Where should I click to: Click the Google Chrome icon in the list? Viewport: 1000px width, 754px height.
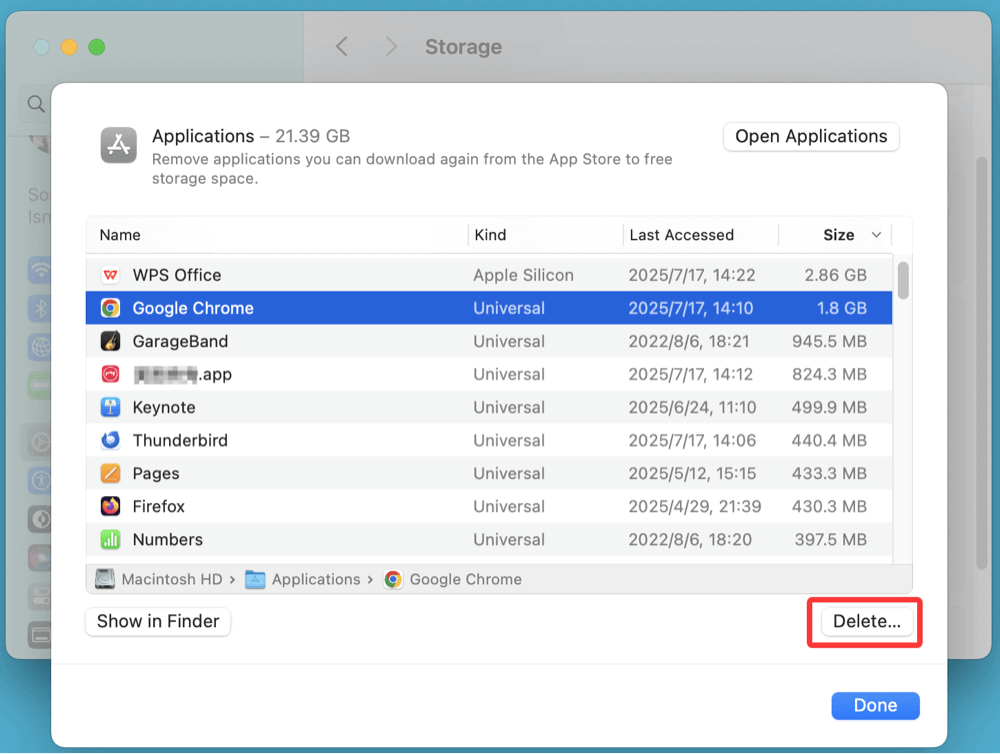click(111, 307)
